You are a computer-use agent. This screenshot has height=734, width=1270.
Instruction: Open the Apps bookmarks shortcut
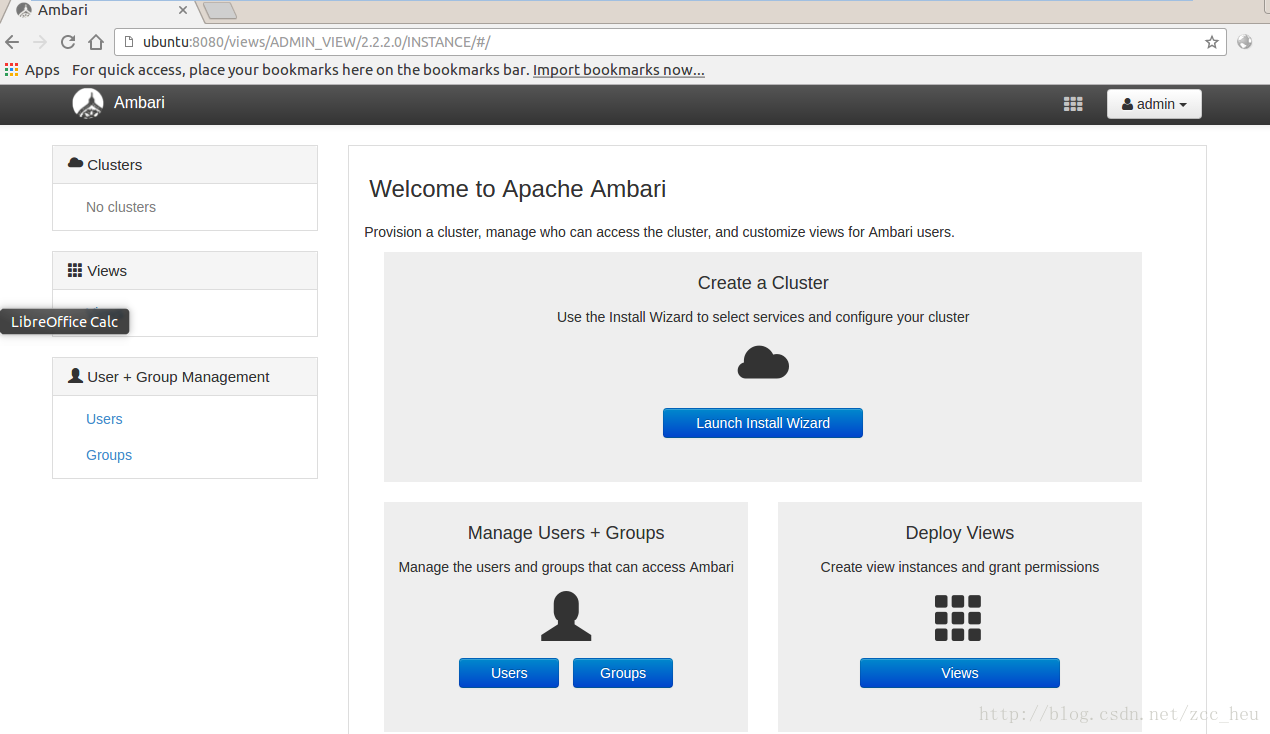pos(32,70)
